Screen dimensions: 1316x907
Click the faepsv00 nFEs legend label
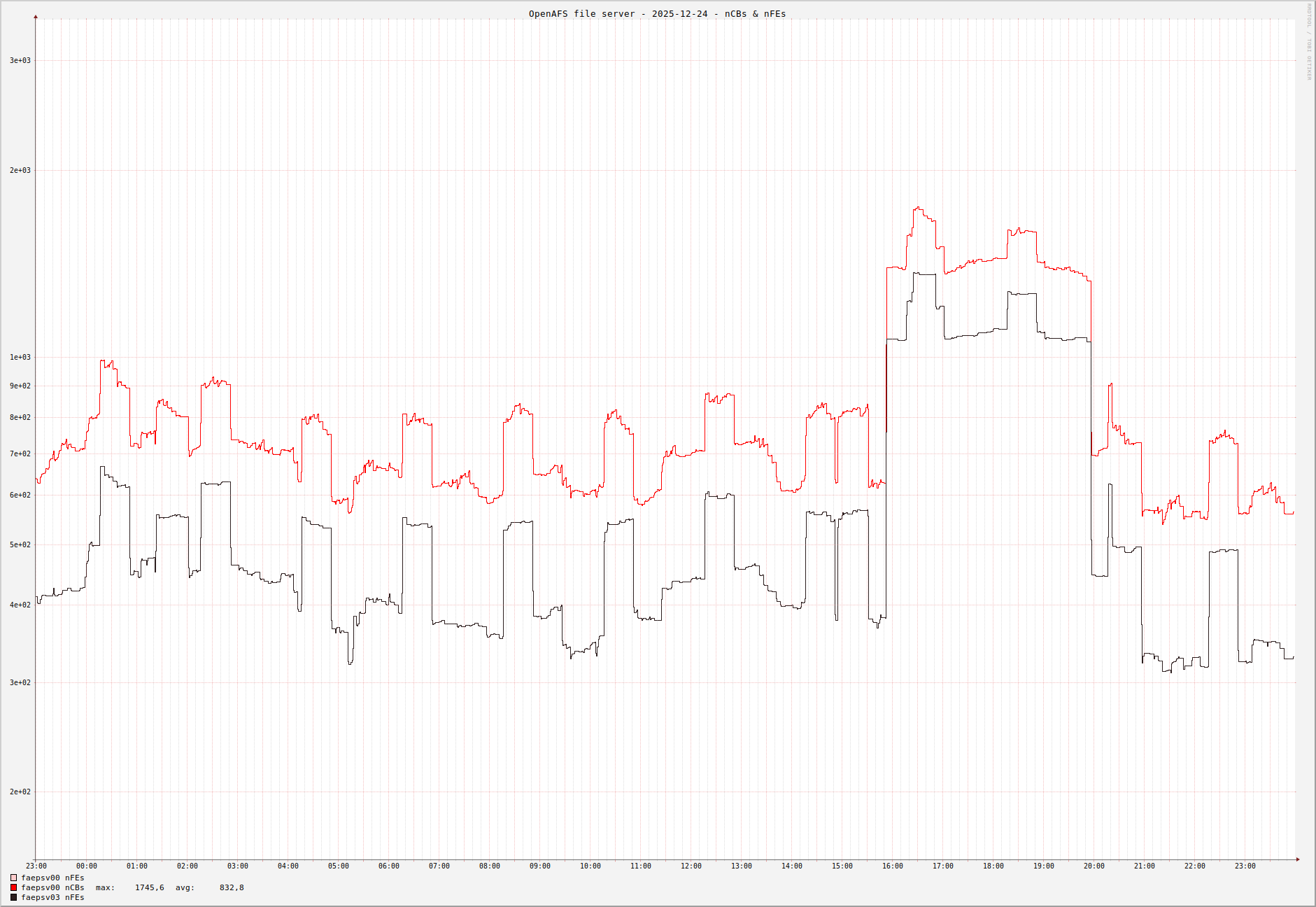point(52,878)
